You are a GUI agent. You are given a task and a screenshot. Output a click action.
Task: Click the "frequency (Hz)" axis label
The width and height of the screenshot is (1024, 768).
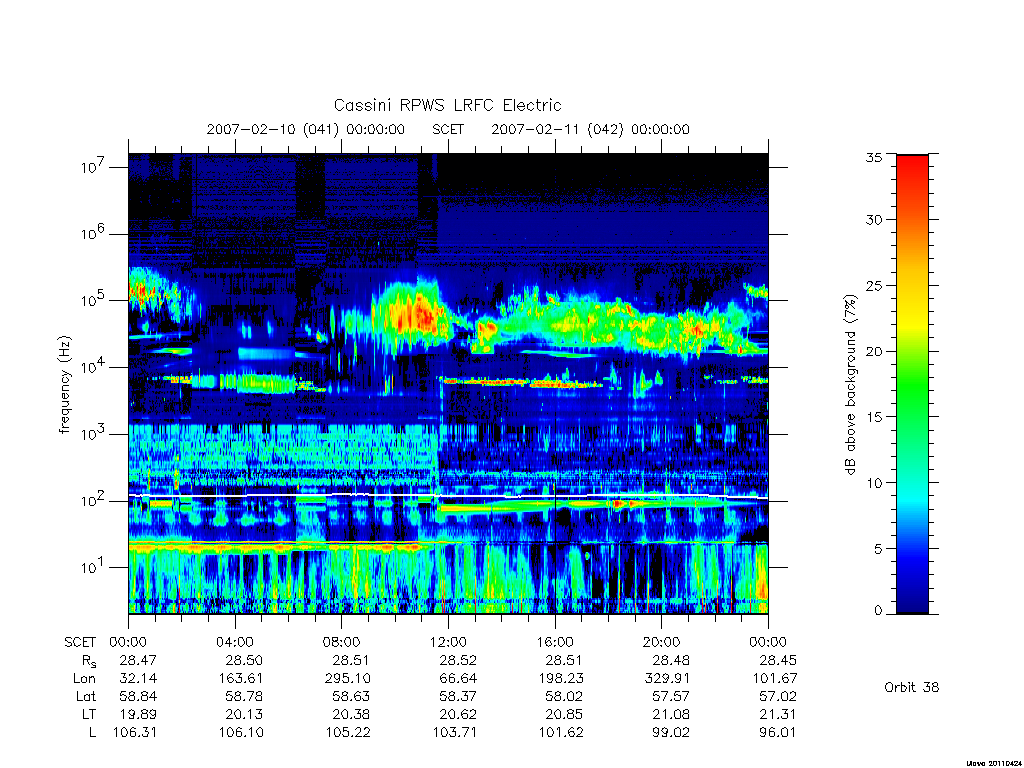64,385
